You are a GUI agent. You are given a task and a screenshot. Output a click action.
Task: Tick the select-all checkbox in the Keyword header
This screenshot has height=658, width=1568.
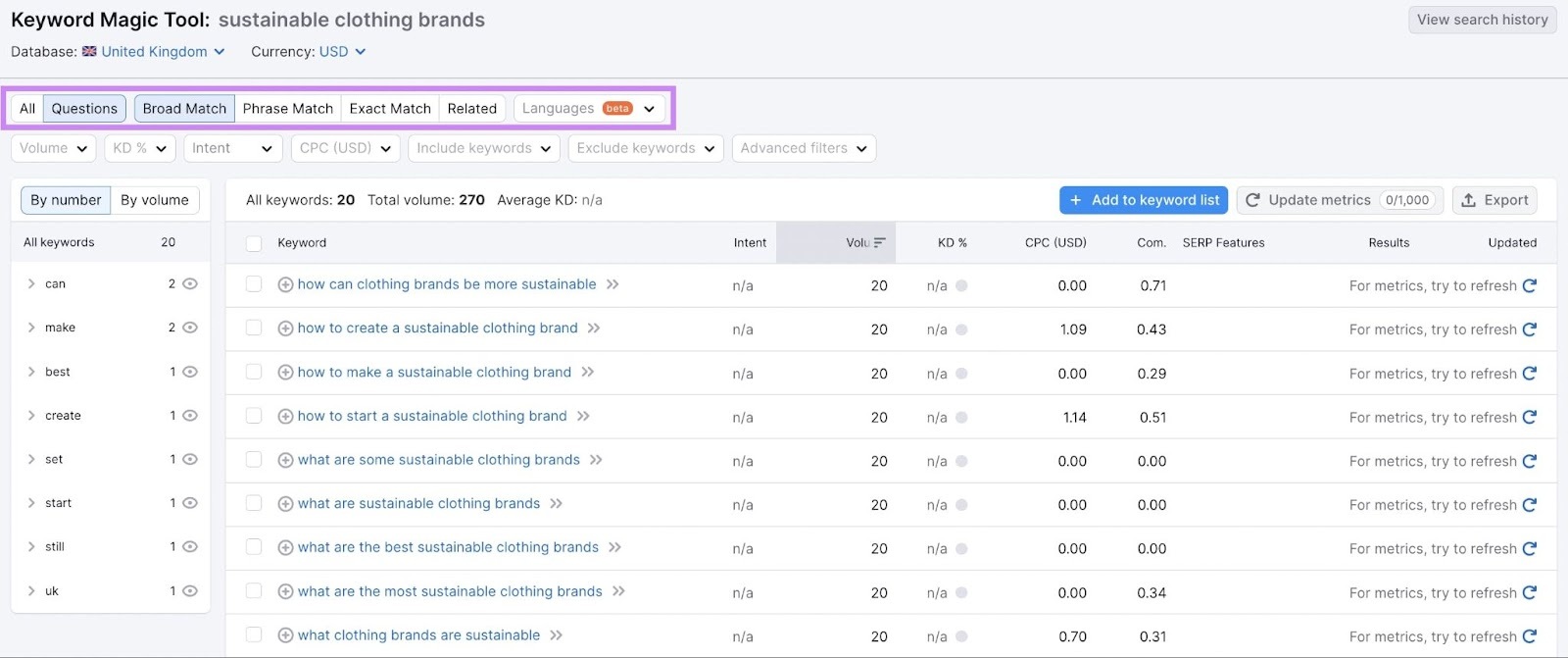tap(254, 243)
